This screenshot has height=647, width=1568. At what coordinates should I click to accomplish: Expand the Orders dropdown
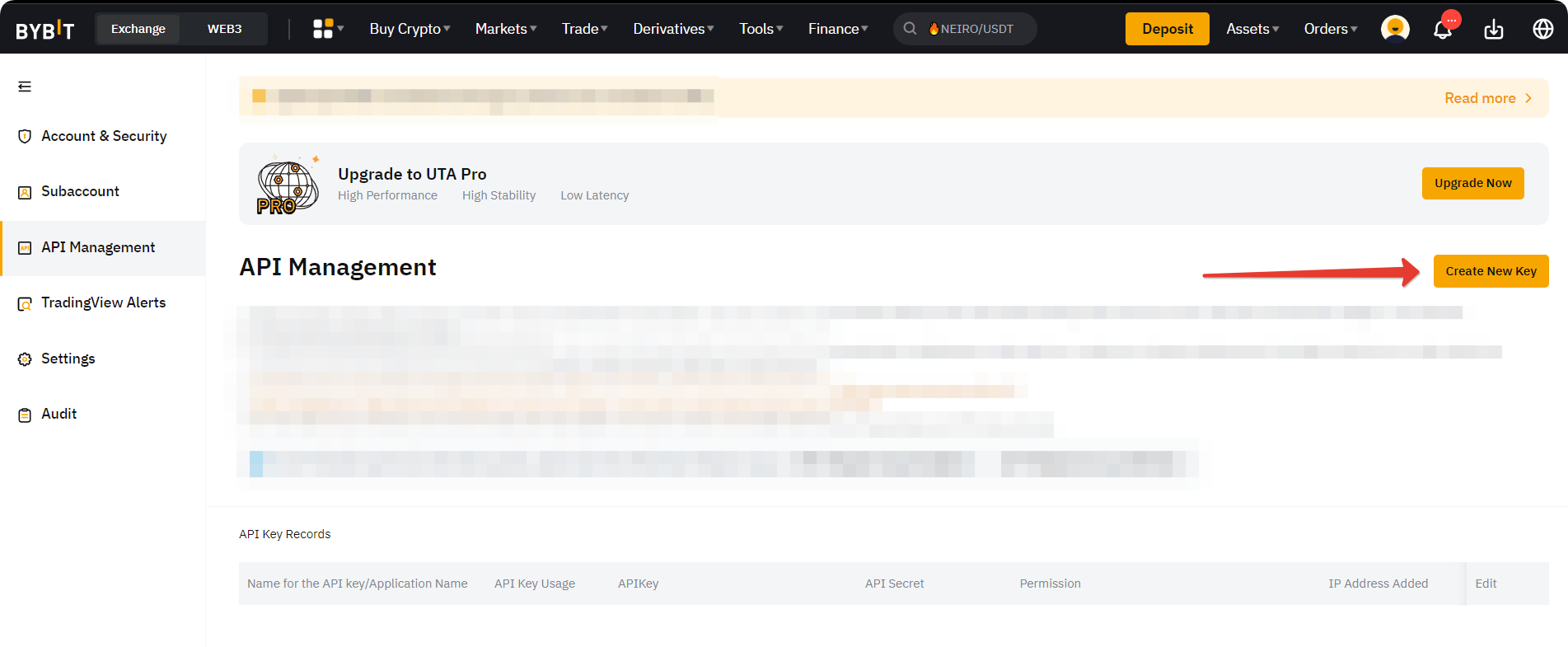[1331, 29]
